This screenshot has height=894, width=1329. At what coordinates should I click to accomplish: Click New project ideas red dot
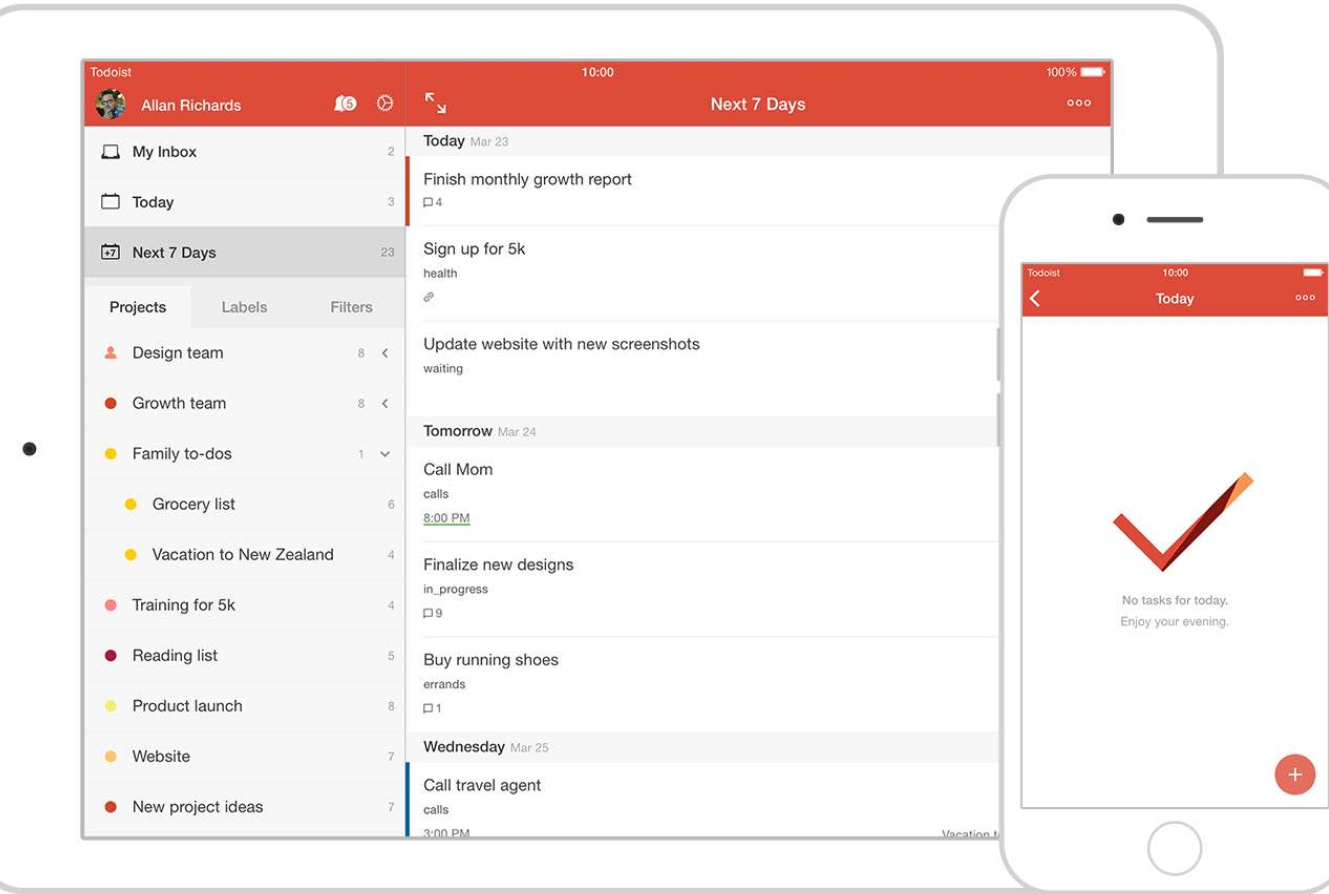click(x=111, y=807)
